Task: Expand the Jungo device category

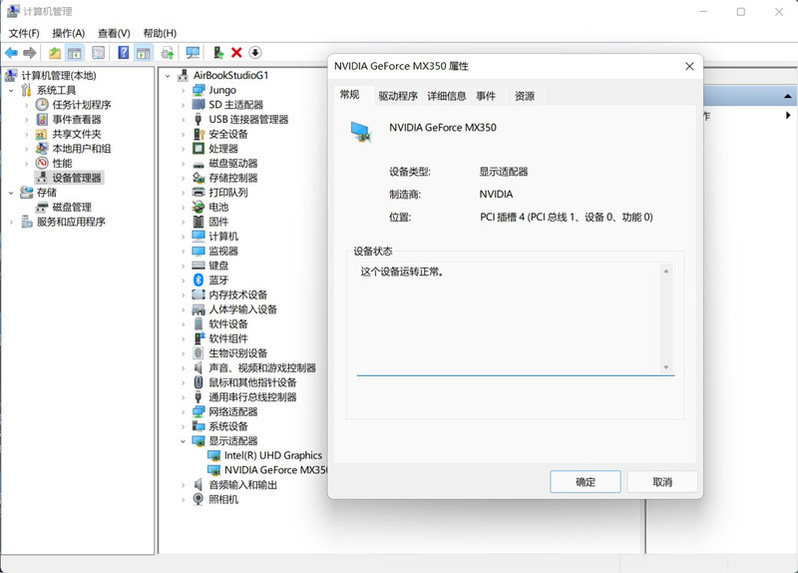Action: [183, 90]
